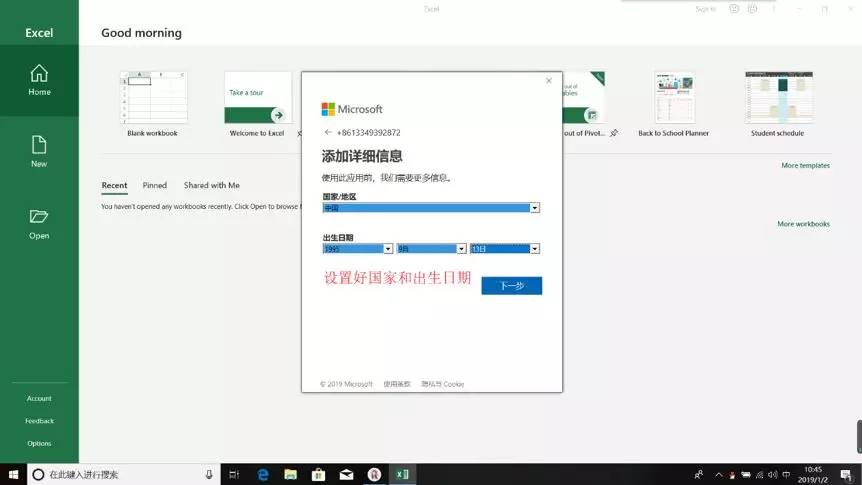Open the Home section in Excel sidebar

tap(39, 80)
